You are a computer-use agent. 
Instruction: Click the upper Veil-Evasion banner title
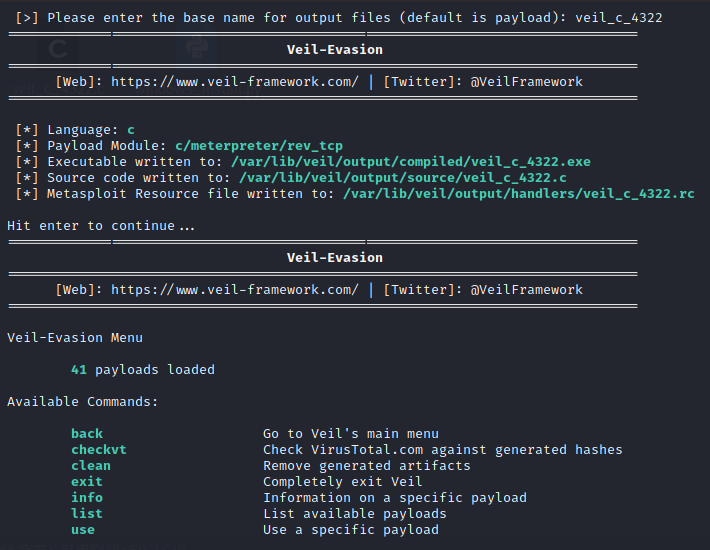(335, 50)
